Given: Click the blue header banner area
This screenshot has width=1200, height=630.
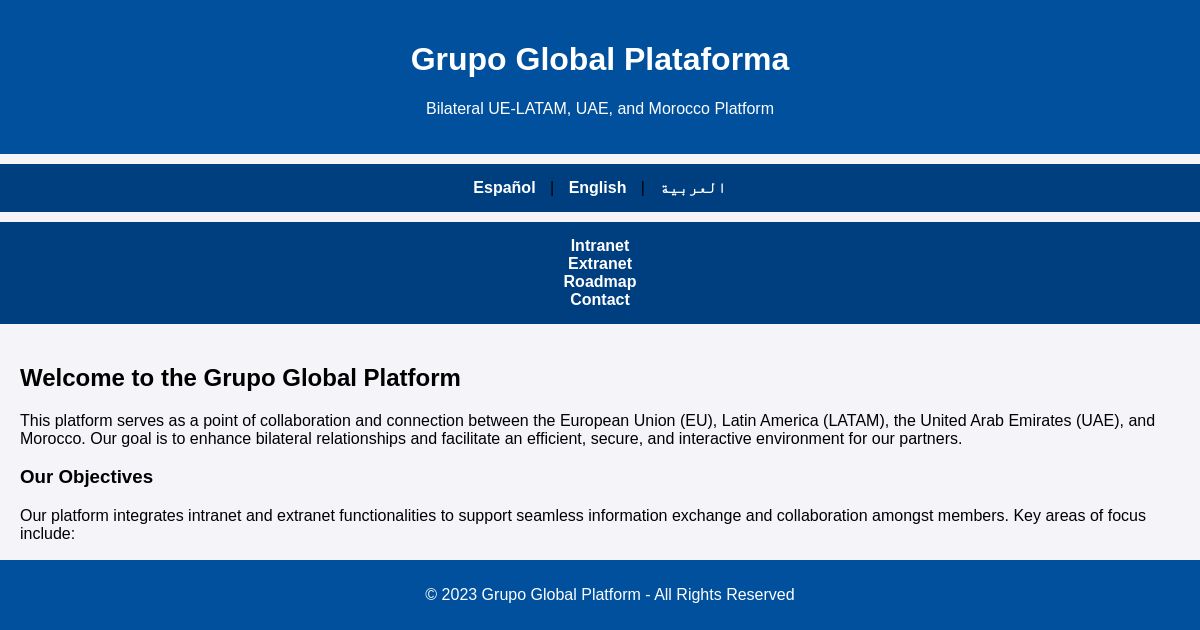Looking at the screenshot, I should (x=150, y=77).
